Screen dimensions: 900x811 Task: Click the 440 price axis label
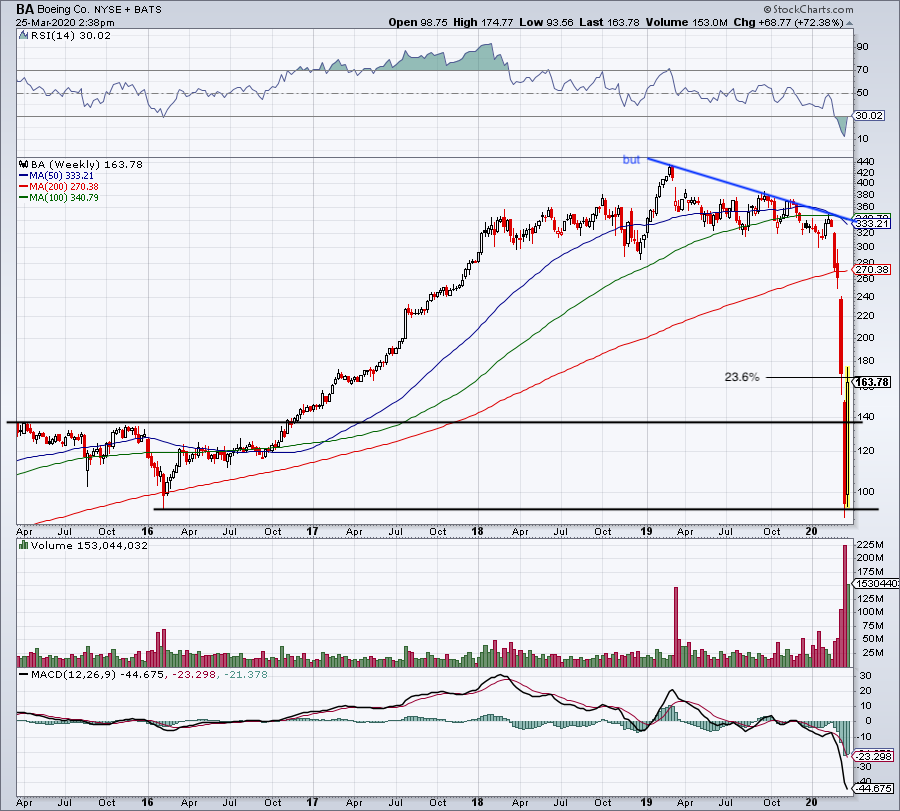pyautogui.click(x=865, y=162)
